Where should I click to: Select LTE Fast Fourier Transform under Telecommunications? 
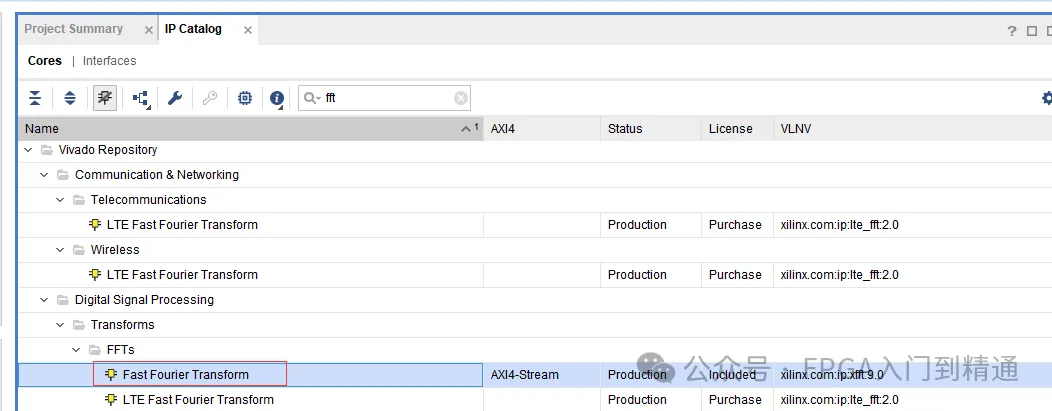(x=535, y=225)
